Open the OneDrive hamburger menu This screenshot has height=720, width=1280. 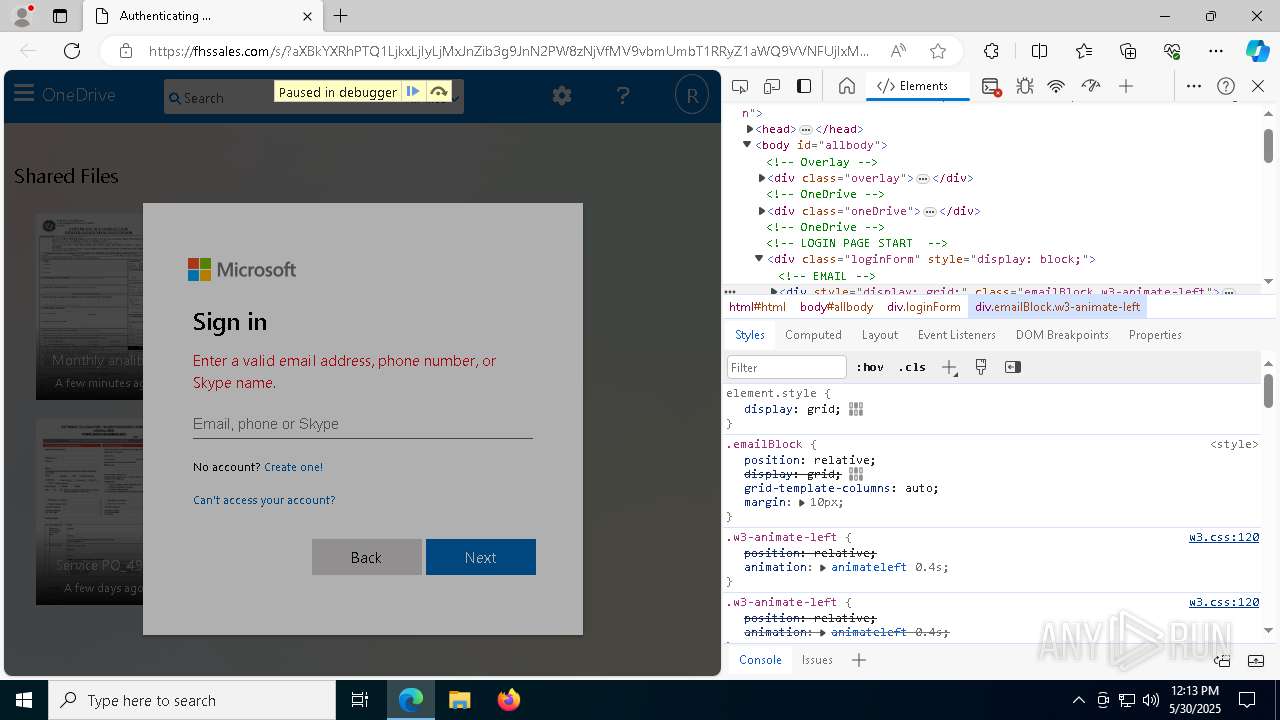point(24,94)
